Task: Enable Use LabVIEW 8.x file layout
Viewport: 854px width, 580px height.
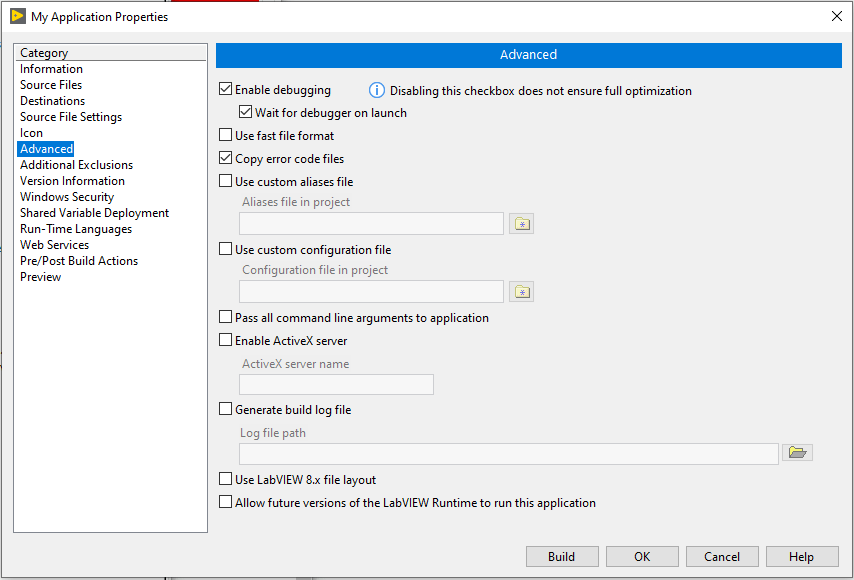Action: click(x=226, y=479)
